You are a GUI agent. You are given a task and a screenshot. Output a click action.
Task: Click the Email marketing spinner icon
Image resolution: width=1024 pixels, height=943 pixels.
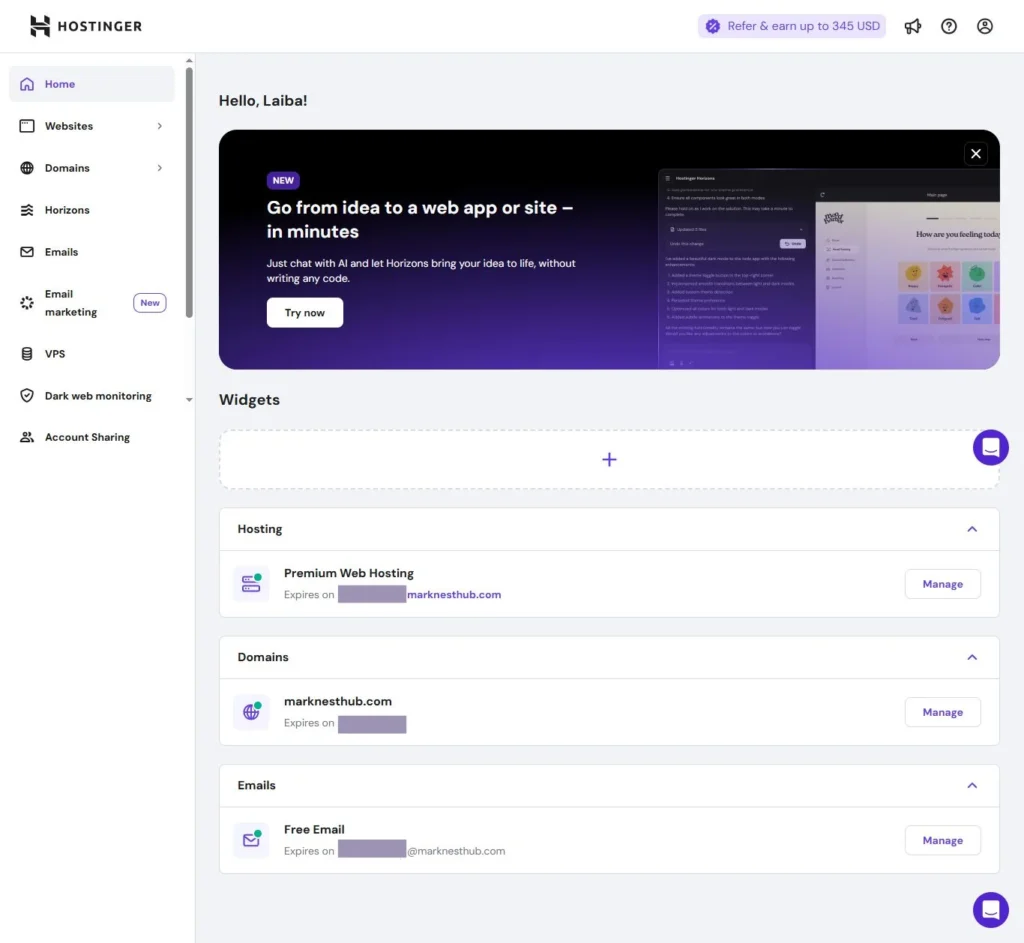[x=27, y=303]
